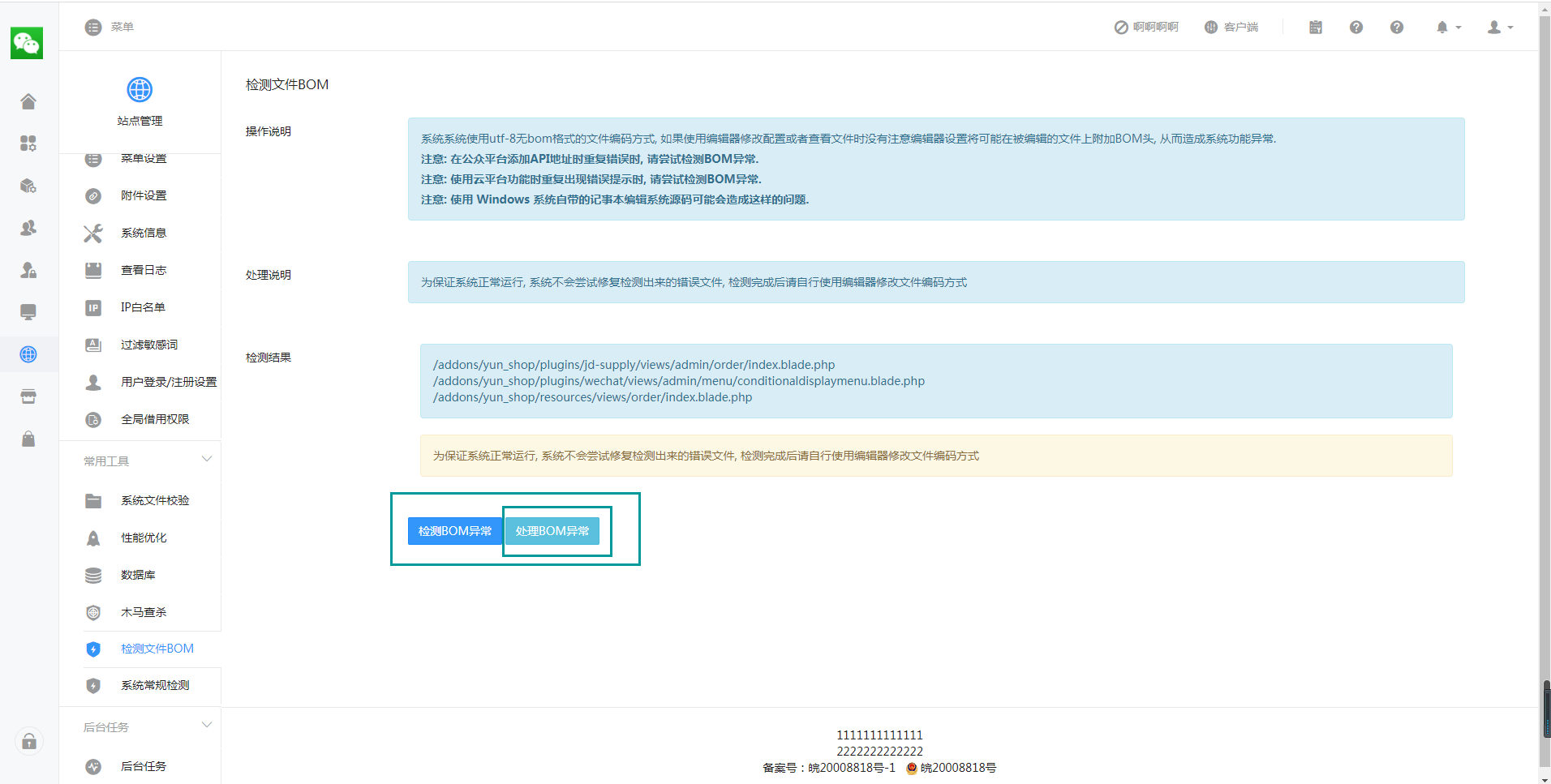Toggle the 菜单 sidebar button

pos(110,27)
